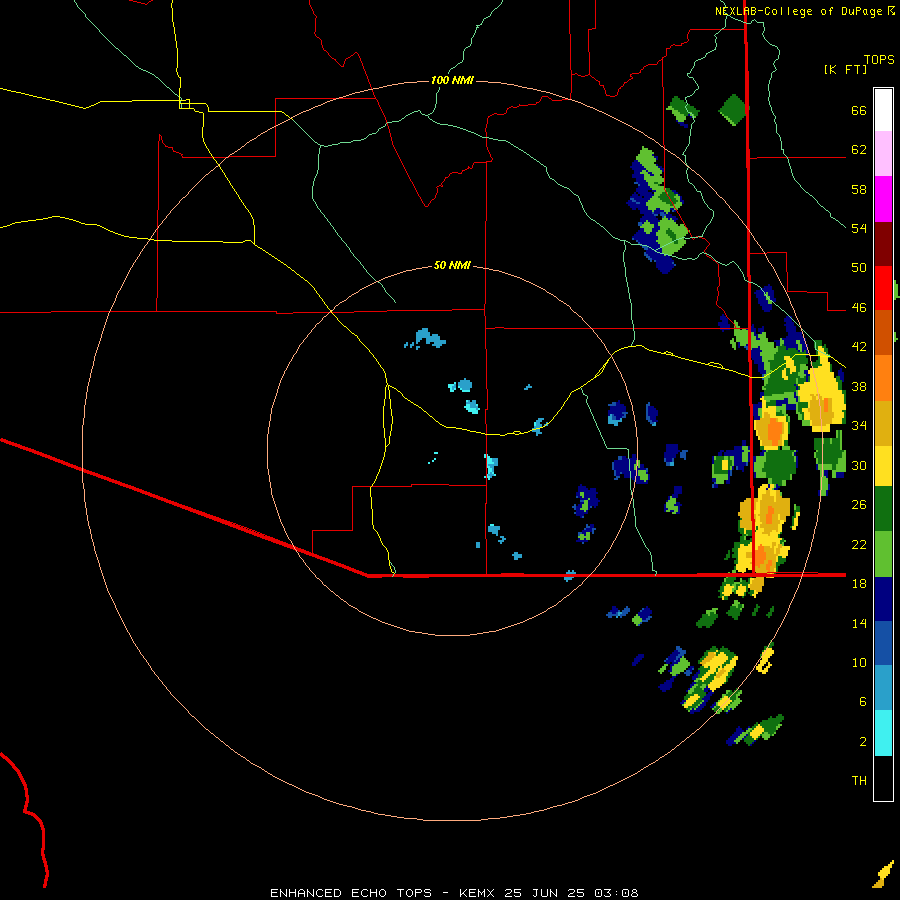Select the dark red legend swatch
900x900 pixels.
[883, 244]
